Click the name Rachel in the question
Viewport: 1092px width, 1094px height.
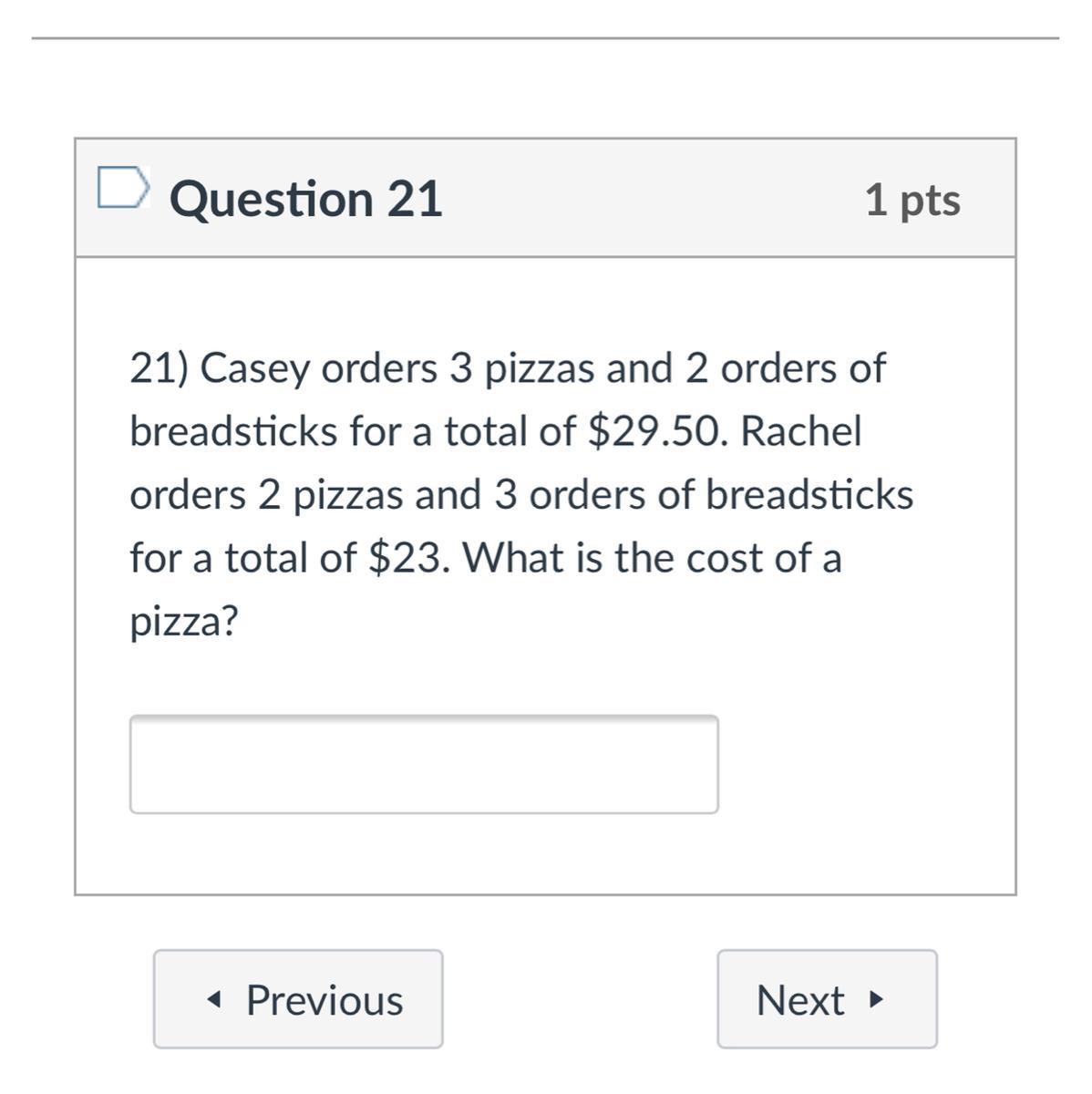tap(800, 431)
